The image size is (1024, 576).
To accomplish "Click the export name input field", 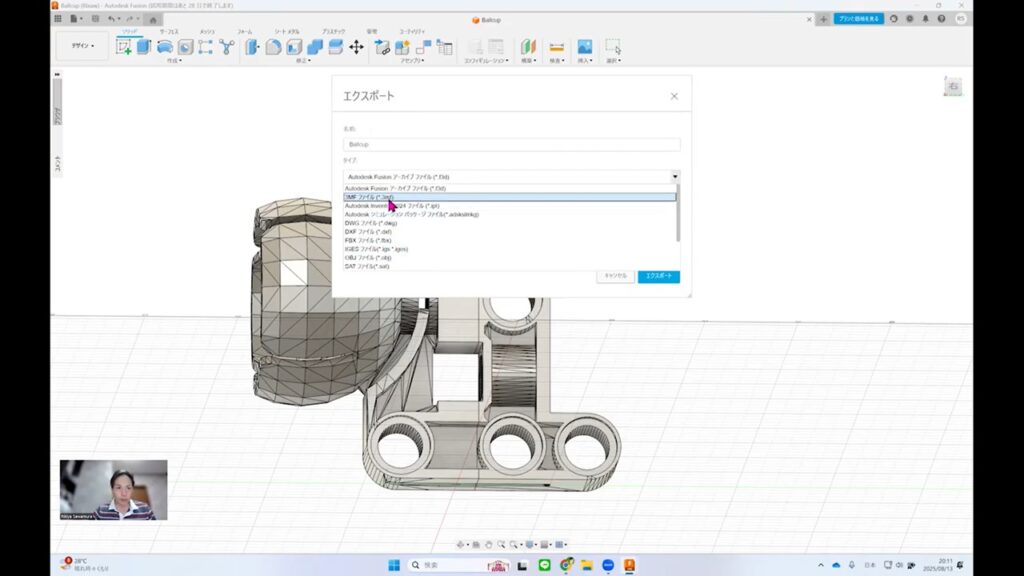I will (511, 144).
